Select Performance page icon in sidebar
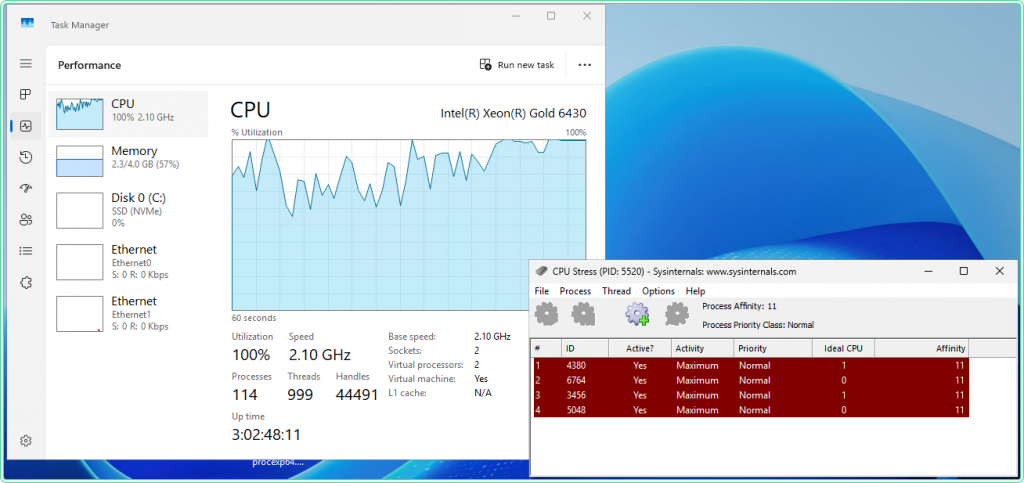This screenshot has width=1024, height=483. click(x=25, y=126)
